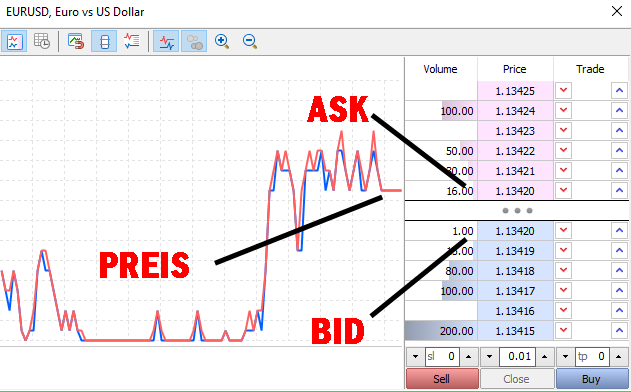Click blue up arrow at price 1.13425
Viewport: 631px width, 392px height.
619,91
